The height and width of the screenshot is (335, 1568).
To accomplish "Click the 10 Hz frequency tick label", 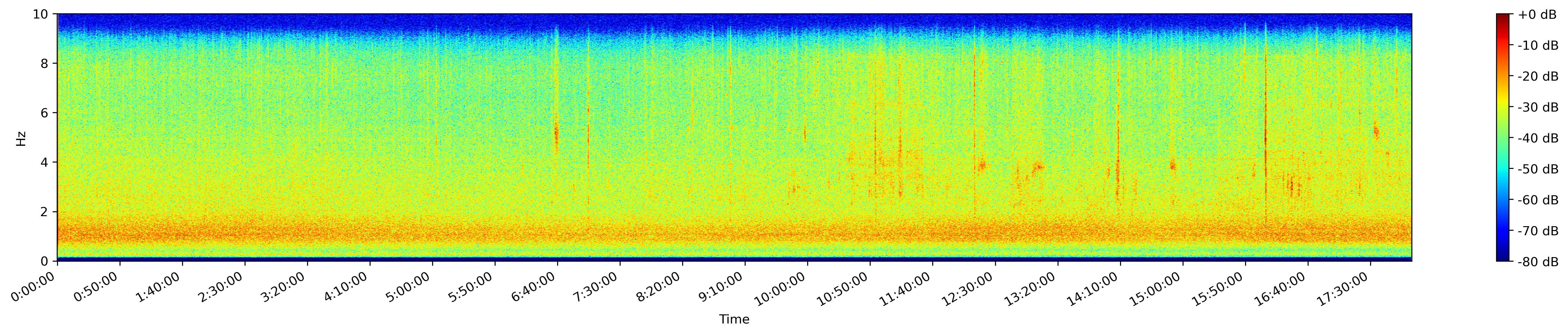I will click(41, 14).
